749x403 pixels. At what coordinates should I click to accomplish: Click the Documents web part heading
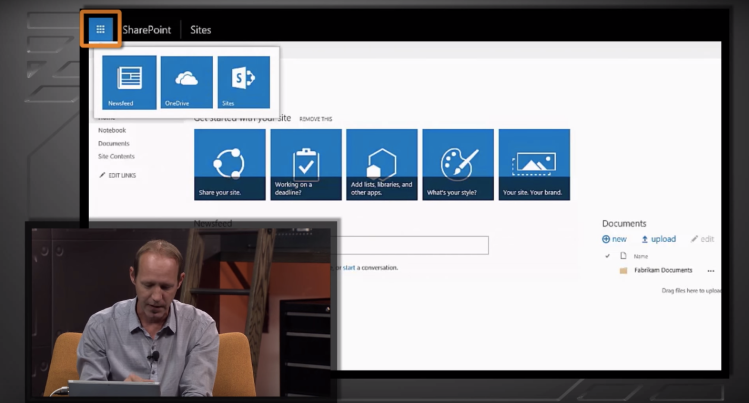(x=624, y=223)
